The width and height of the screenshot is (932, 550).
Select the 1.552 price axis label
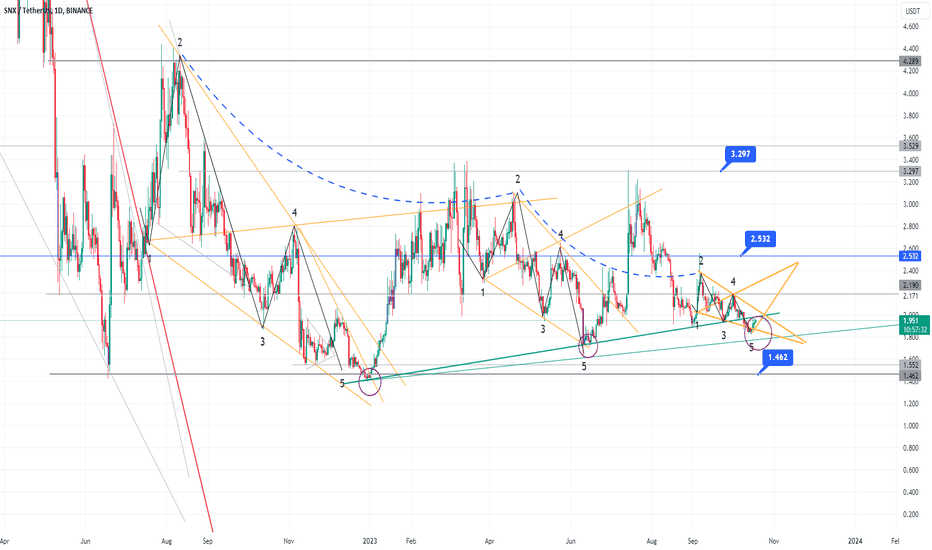pos(910,365)
